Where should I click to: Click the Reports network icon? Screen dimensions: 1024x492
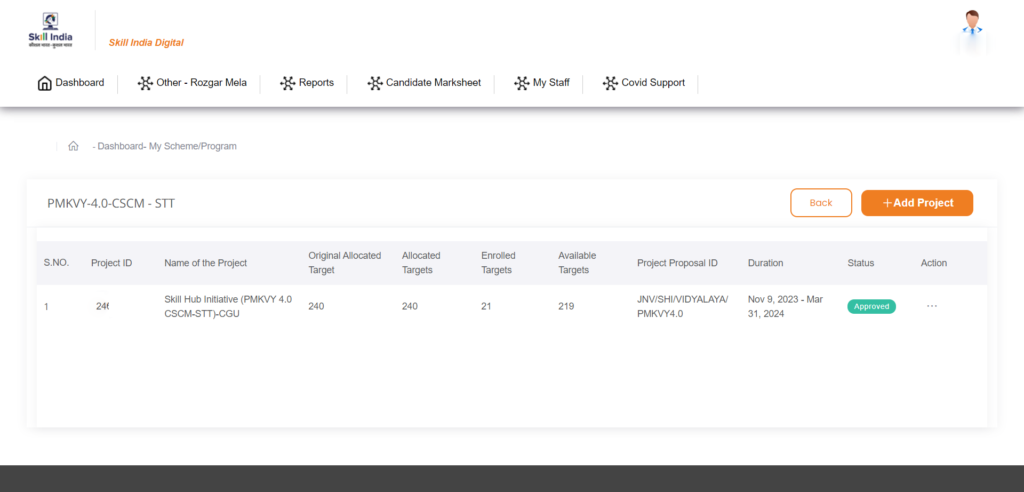coord(287,84)
